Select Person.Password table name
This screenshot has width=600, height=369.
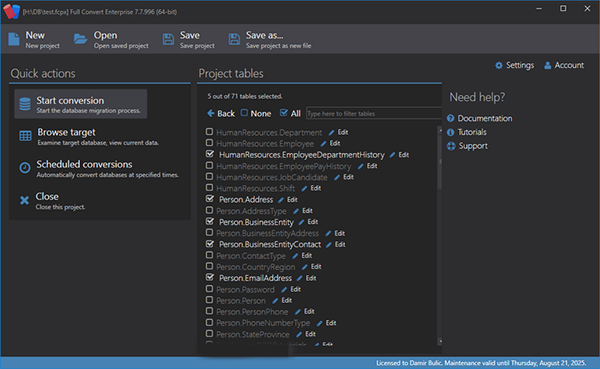pyautogui.click(x=245, y=290)
